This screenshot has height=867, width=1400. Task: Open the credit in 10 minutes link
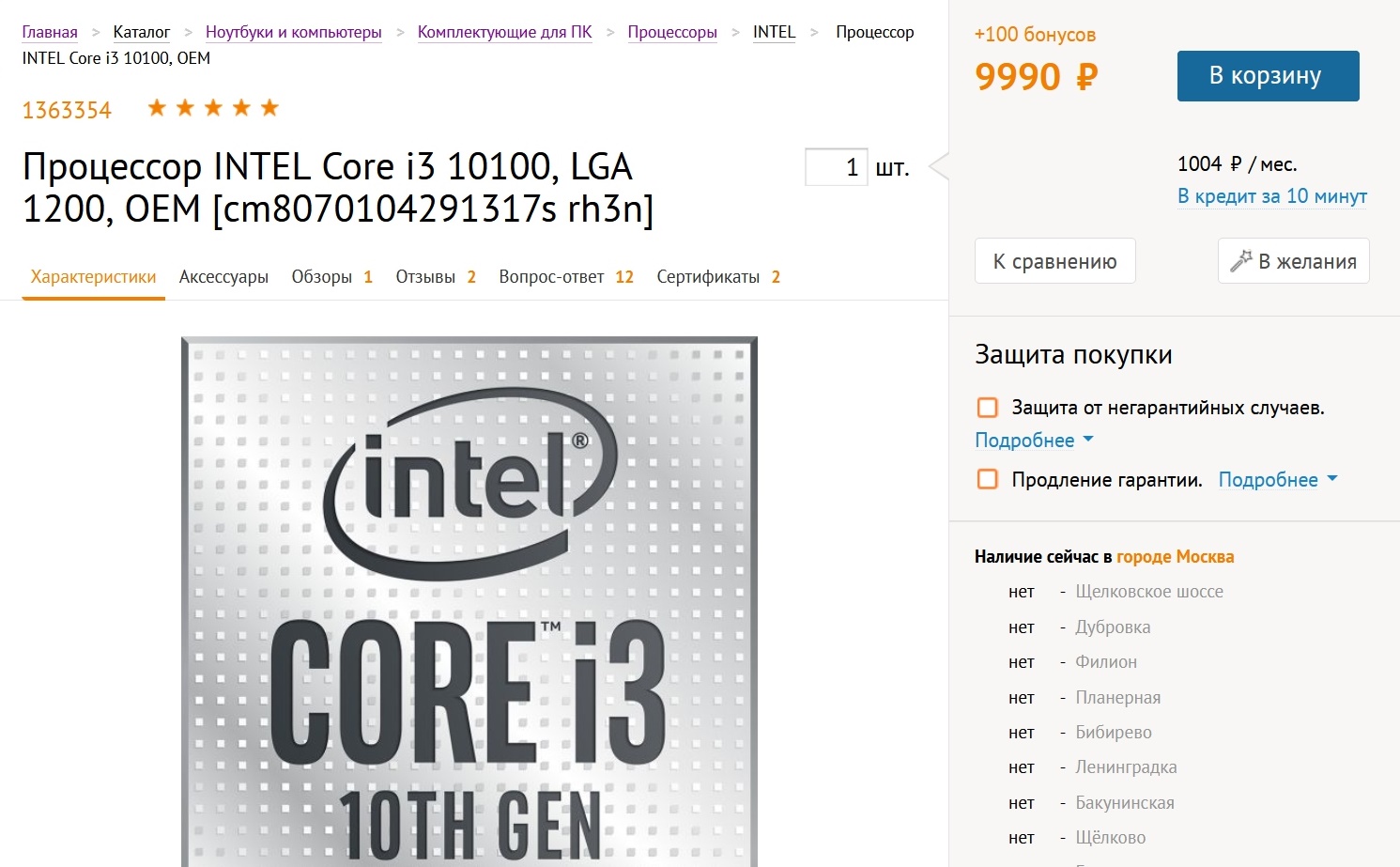coord(1271,196)
